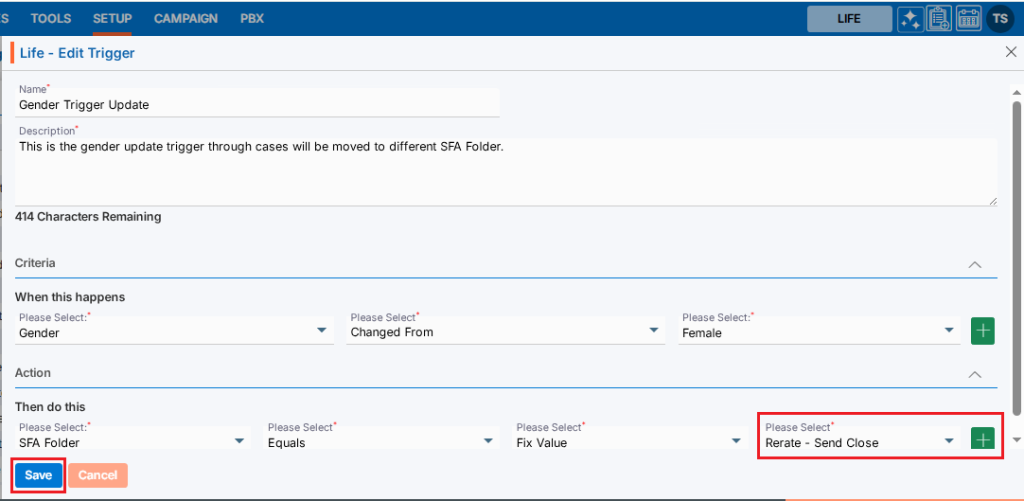The width and height of the screenshot is (1024, 501).
Task: Close the Edit Trigger dialog
Action: point(1010,52)
